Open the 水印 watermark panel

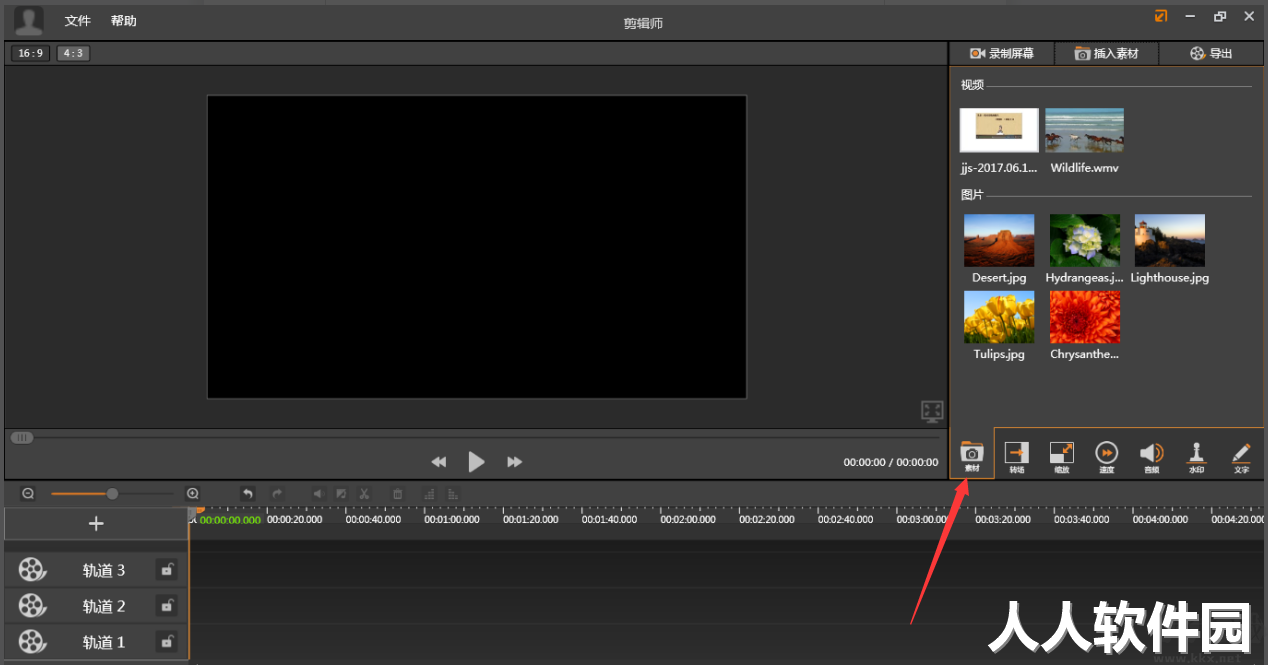pyautogui.click(x=1196, y=456)
